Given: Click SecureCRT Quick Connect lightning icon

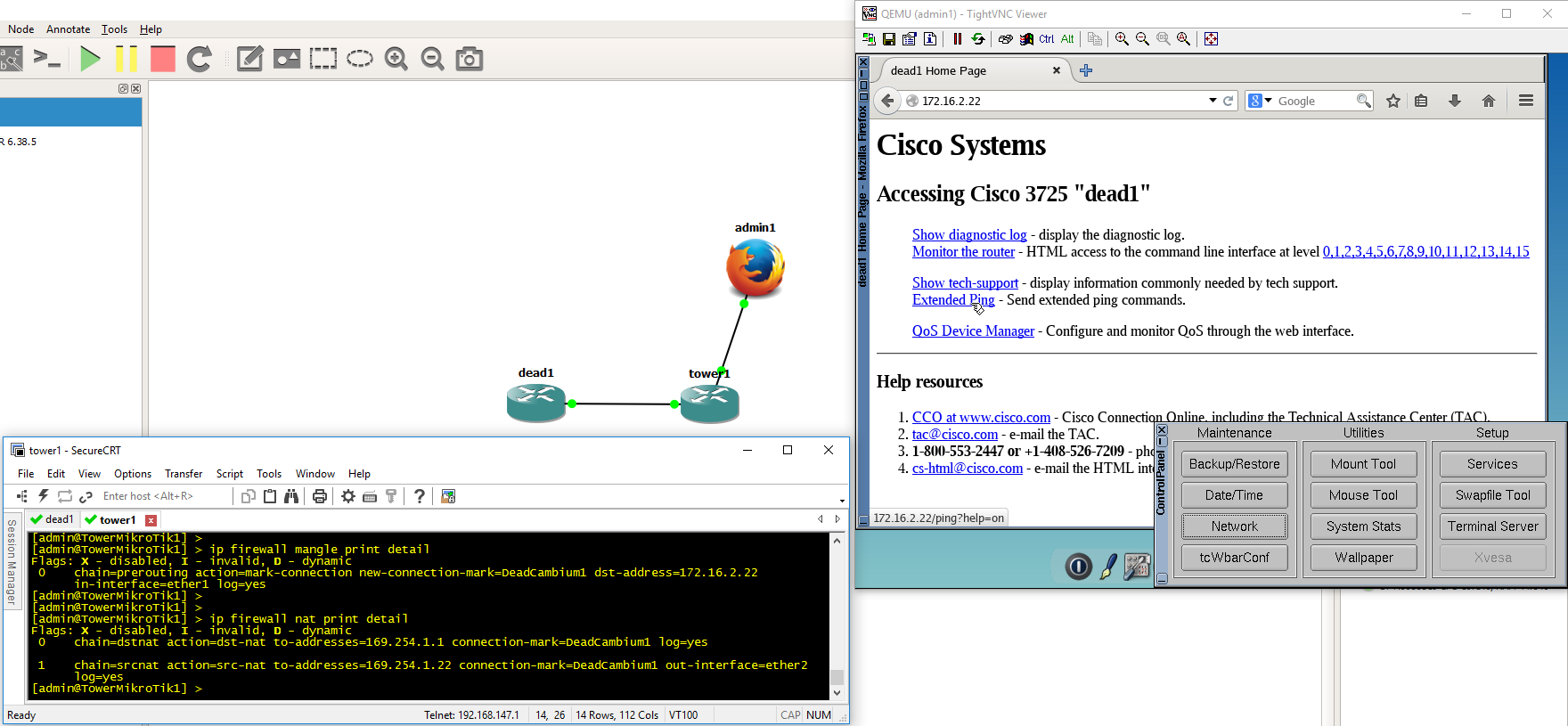Looking at the screenshot, I should pyautogui.click(x=43, y=496).
